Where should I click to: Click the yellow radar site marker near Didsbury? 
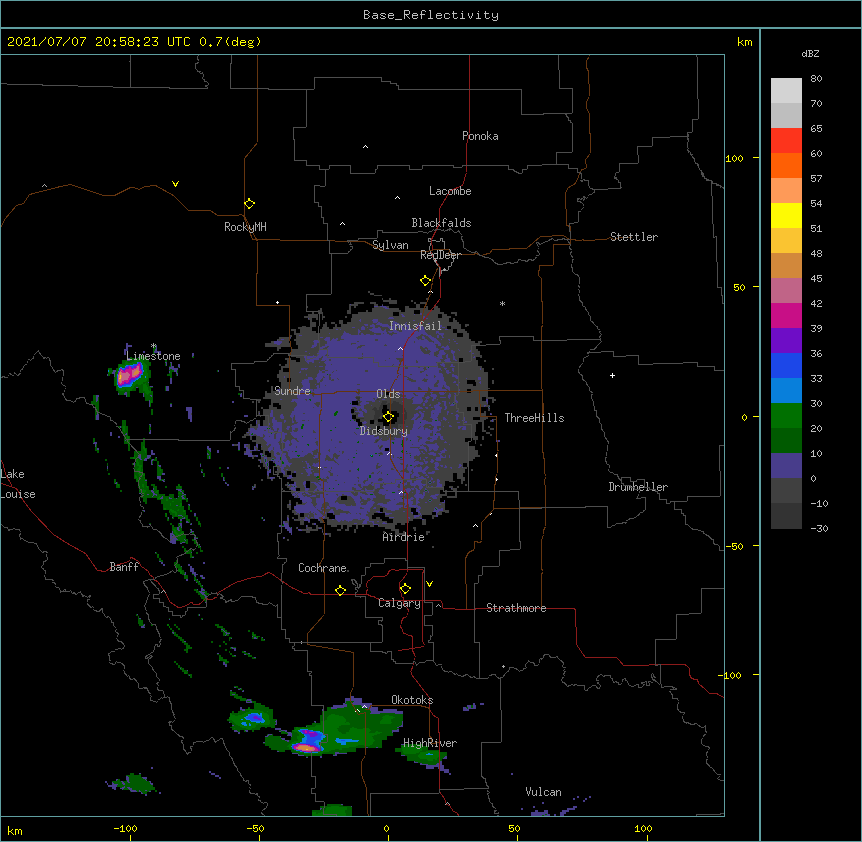(388, 417)
